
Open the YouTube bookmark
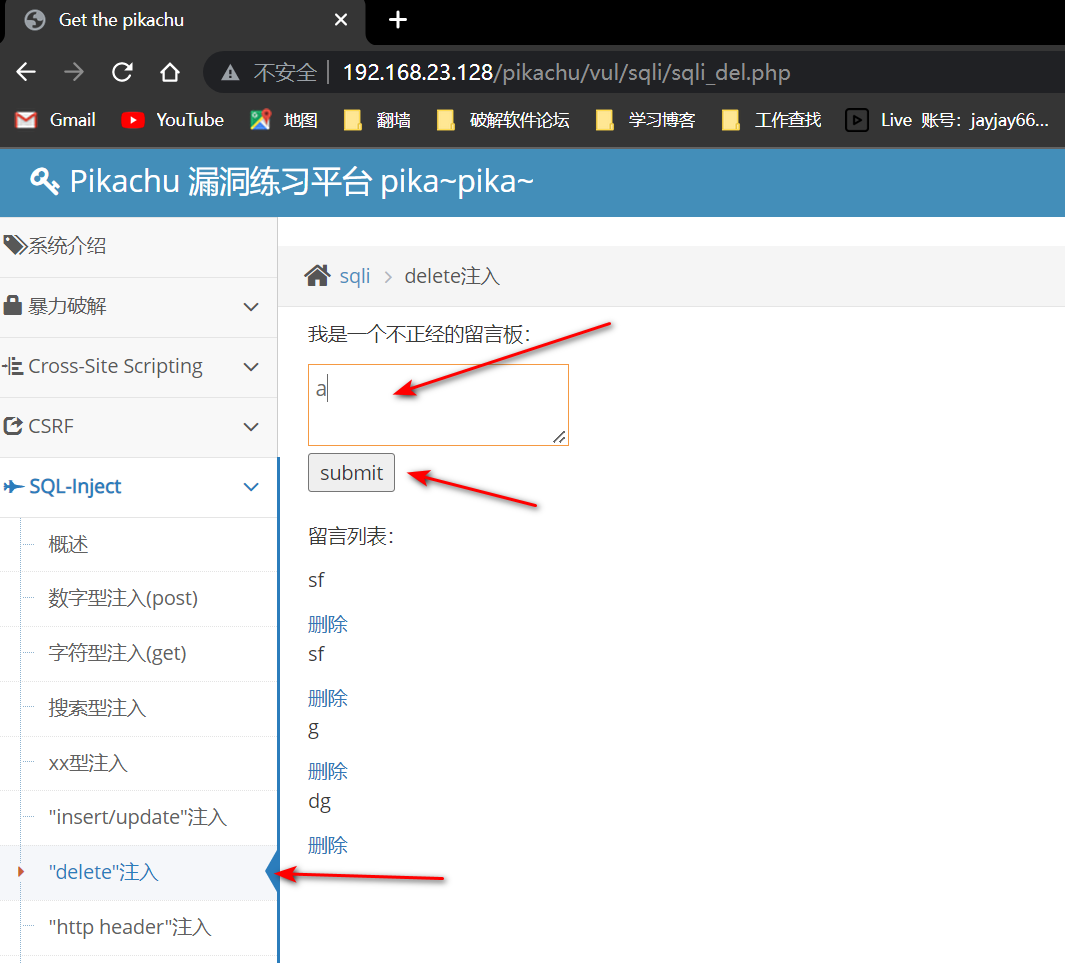coord(172,120)
